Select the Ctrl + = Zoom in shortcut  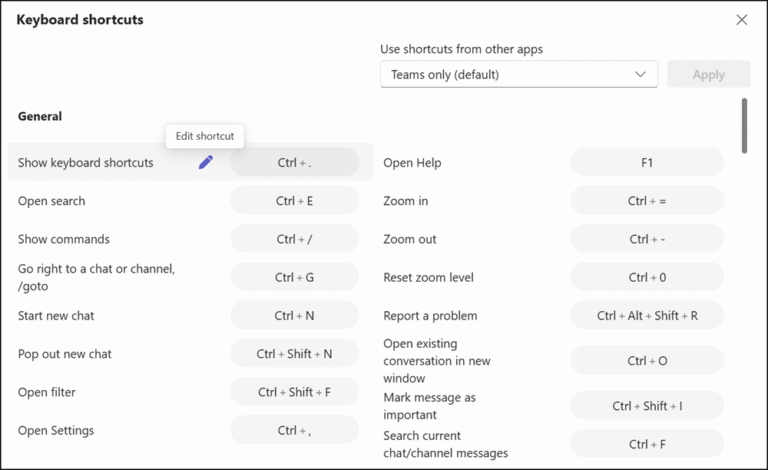tap(647, 201)
